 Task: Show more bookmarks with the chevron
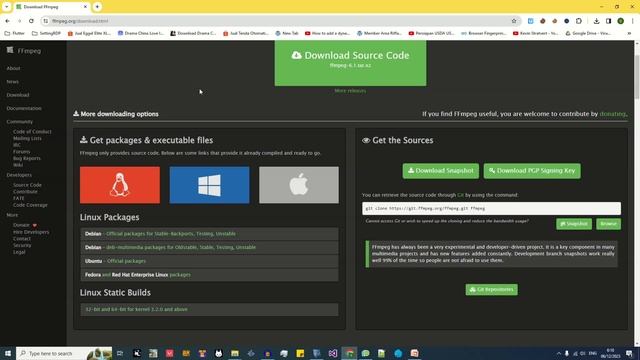(629, 33)
